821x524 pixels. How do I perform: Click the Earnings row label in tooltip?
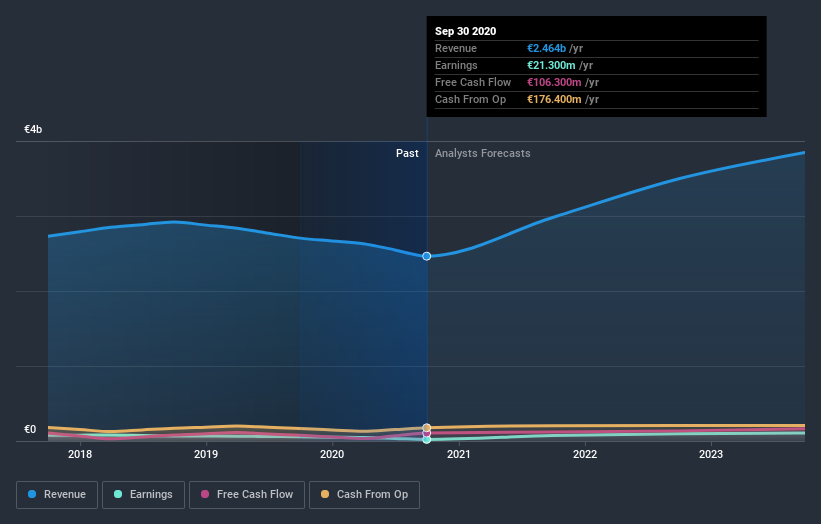click(456, 65)
